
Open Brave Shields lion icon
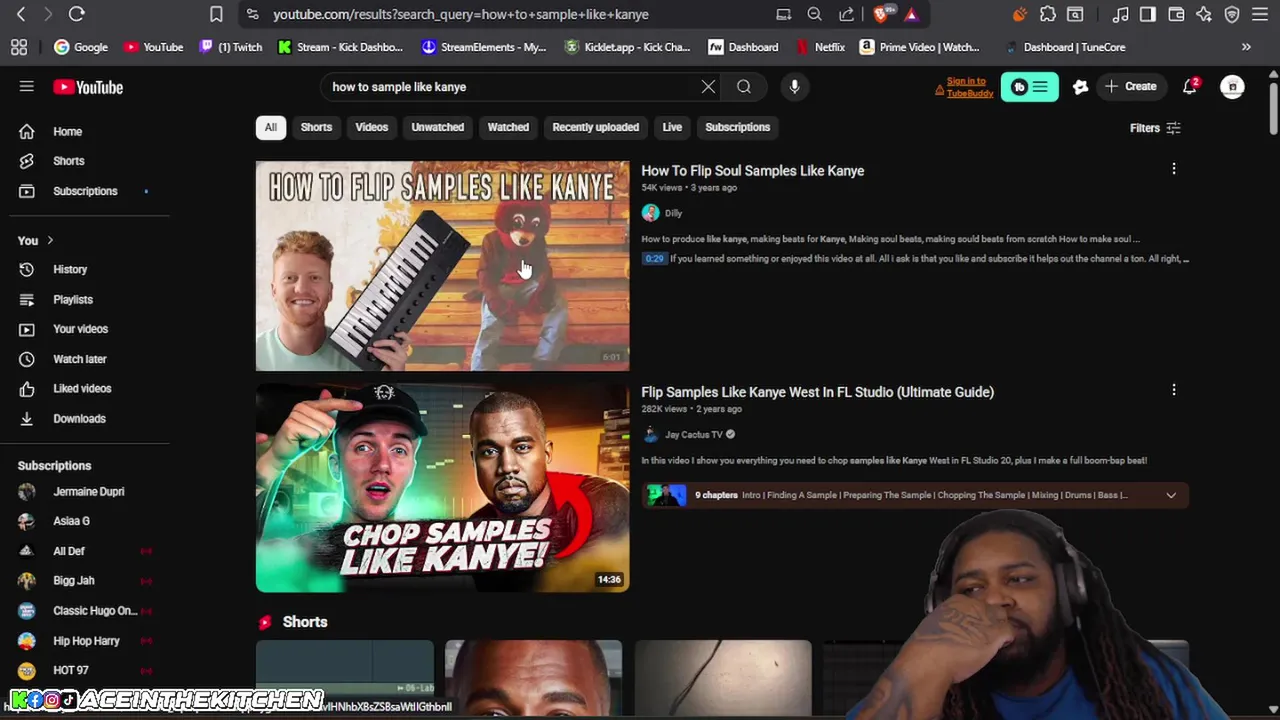tap(881, 14)
